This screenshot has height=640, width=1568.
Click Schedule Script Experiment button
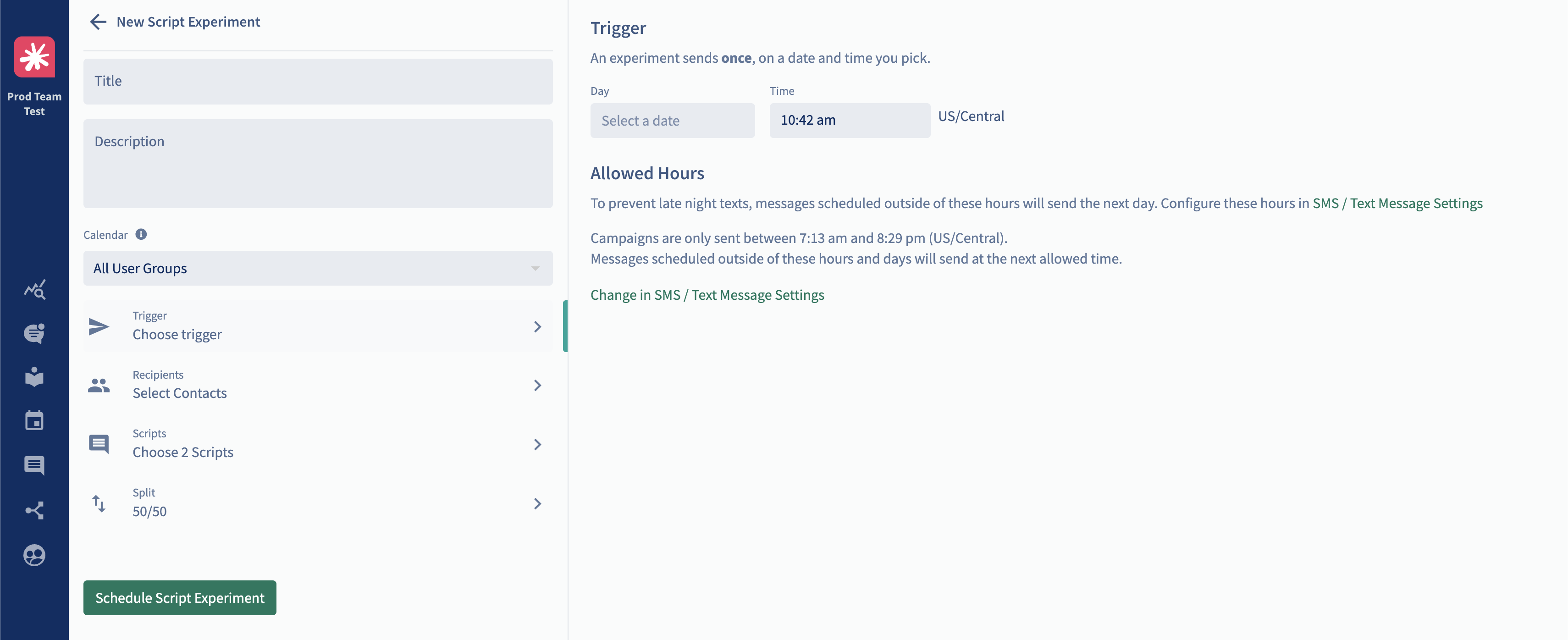pos(180,598)
